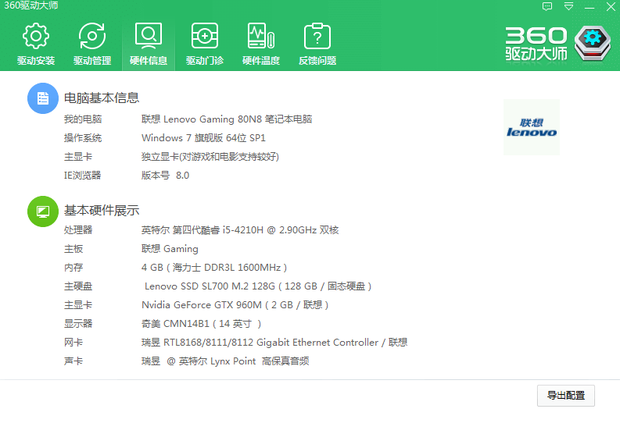The width and height of the screenshot is (620, 430).
Task: Select the Lynx Point 高保真音频 text
Action: coord(225,361)
